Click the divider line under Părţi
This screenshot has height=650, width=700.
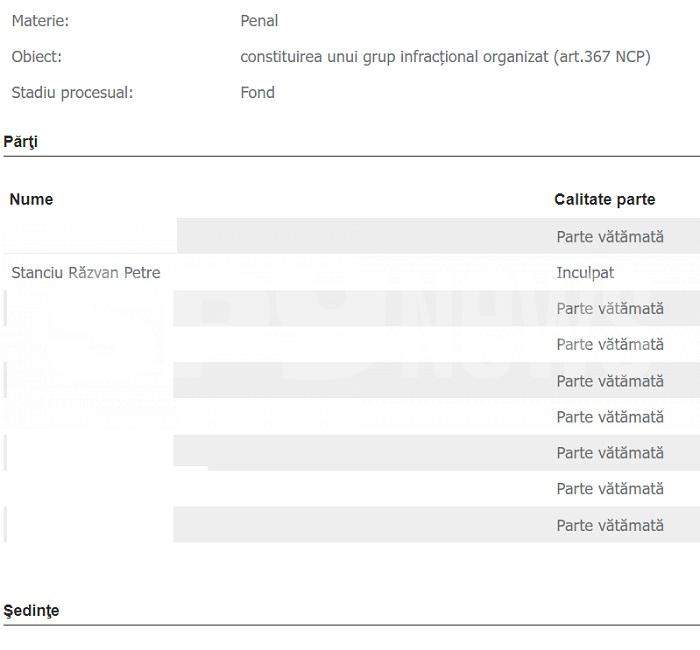351,157
